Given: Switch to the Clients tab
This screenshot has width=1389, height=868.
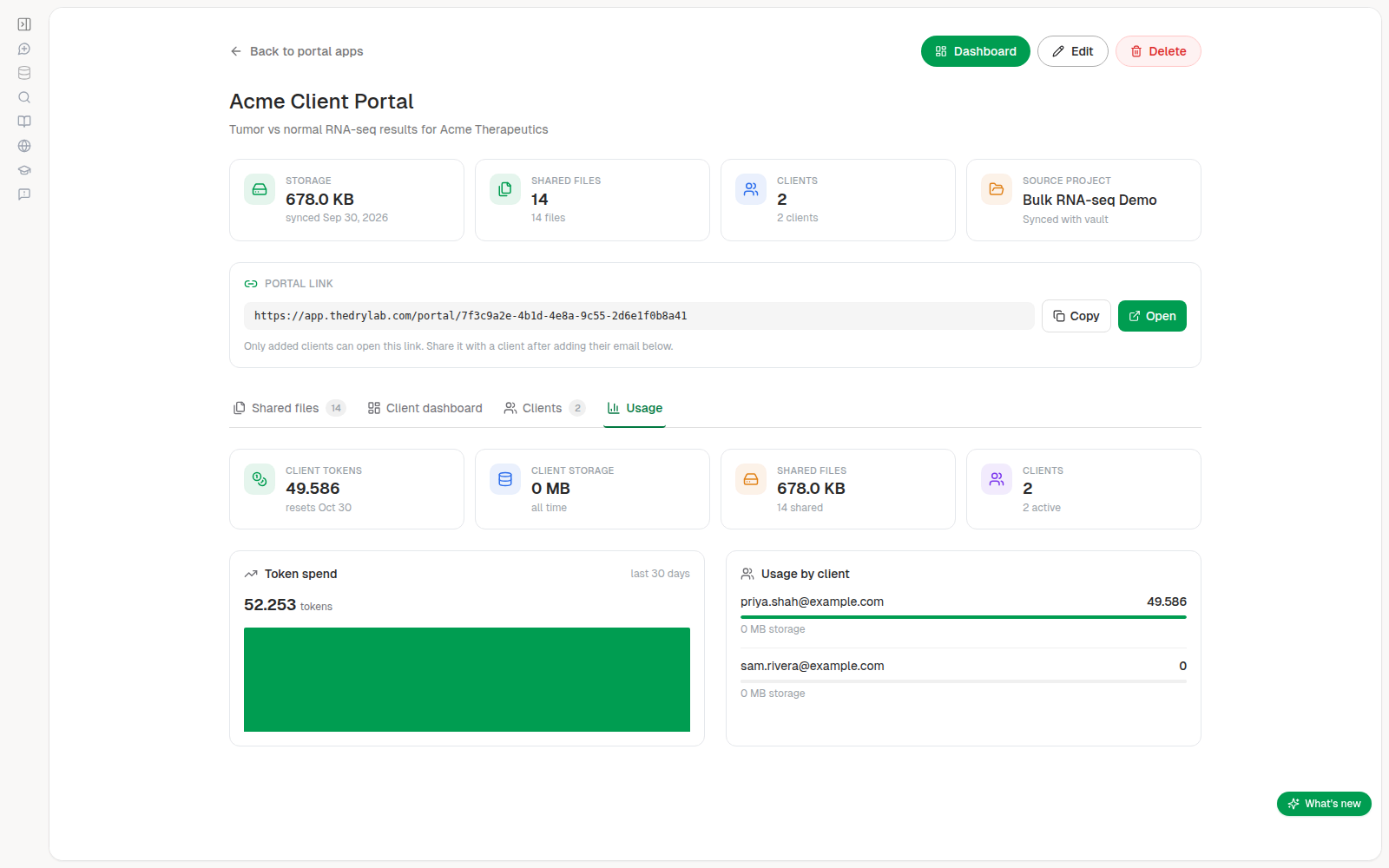Looking at the screenshot, I should [x=544, y=408].
